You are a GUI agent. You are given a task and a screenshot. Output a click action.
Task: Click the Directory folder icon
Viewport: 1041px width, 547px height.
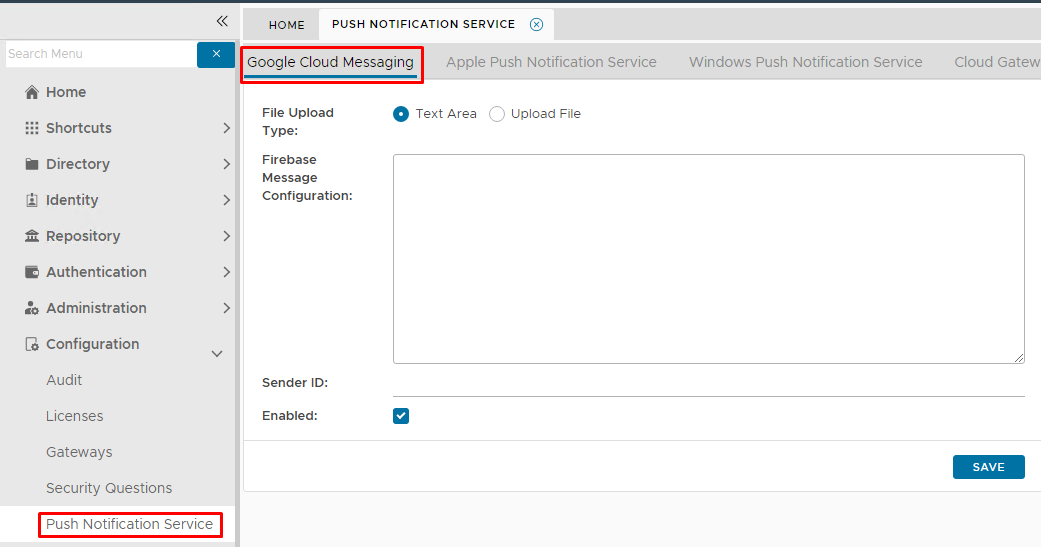click(x=32, y=164)
